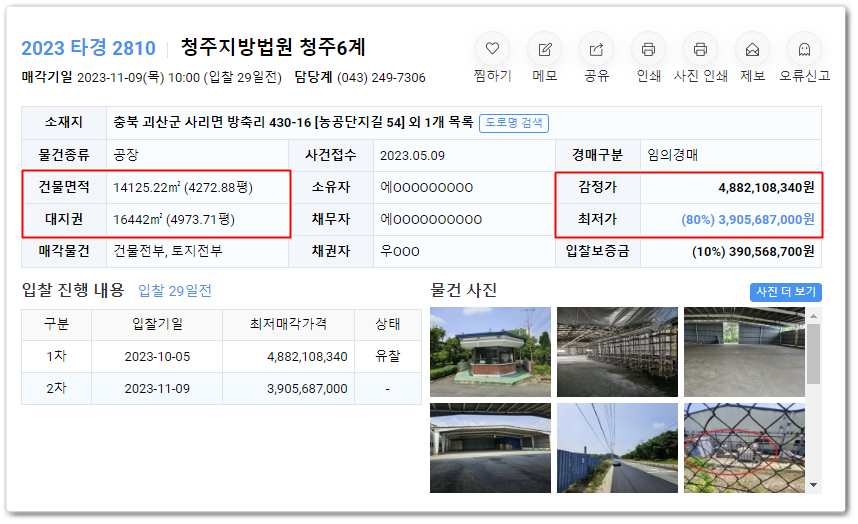Click the 2차 price 3,905,687,000
858x524 pixels.
[307, 389]
